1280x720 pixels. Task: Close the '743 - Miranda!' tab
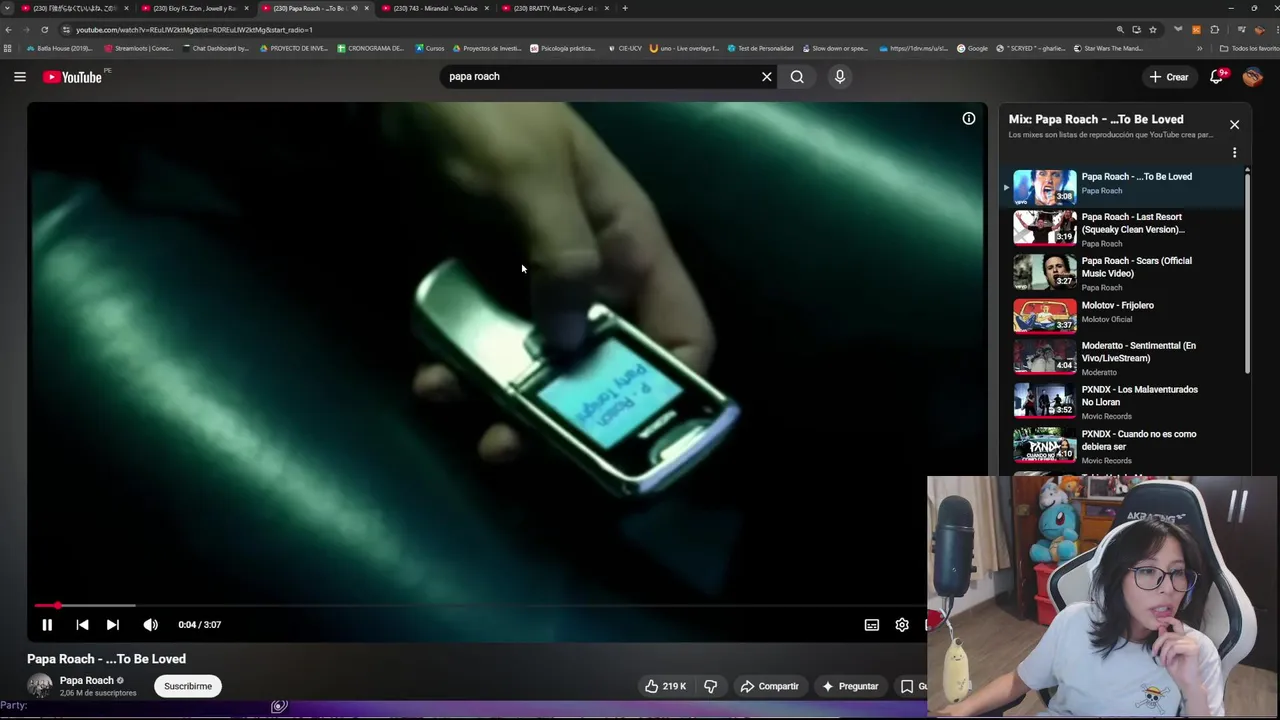(487, 8)
